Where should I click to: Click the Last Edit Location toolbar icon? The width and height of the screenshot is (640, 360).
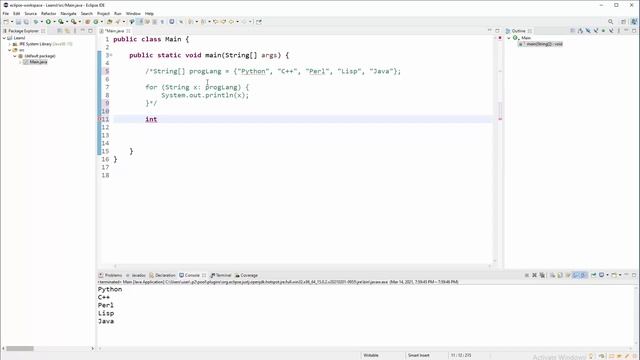click(215, 22)
